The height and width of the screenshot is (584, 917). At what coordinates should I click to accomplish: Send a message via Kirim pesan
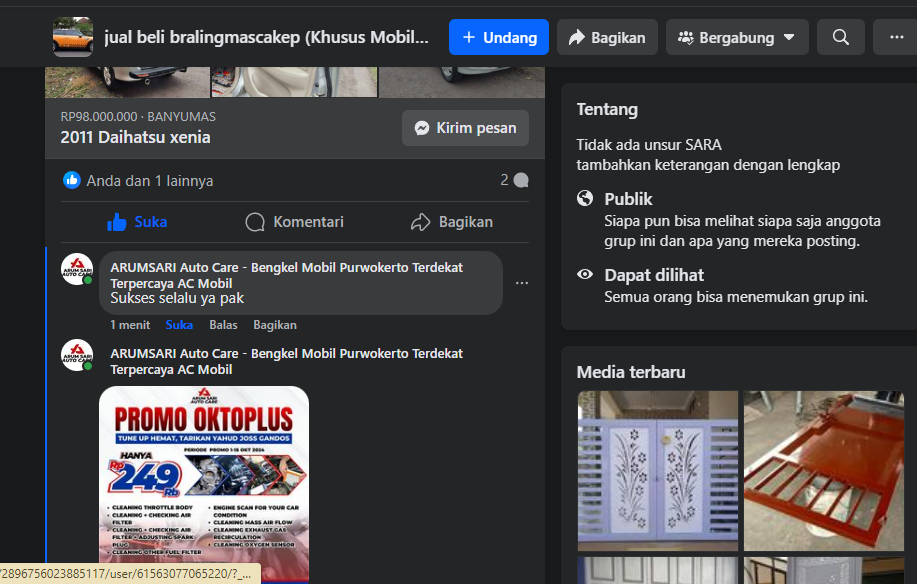point(465,128)
